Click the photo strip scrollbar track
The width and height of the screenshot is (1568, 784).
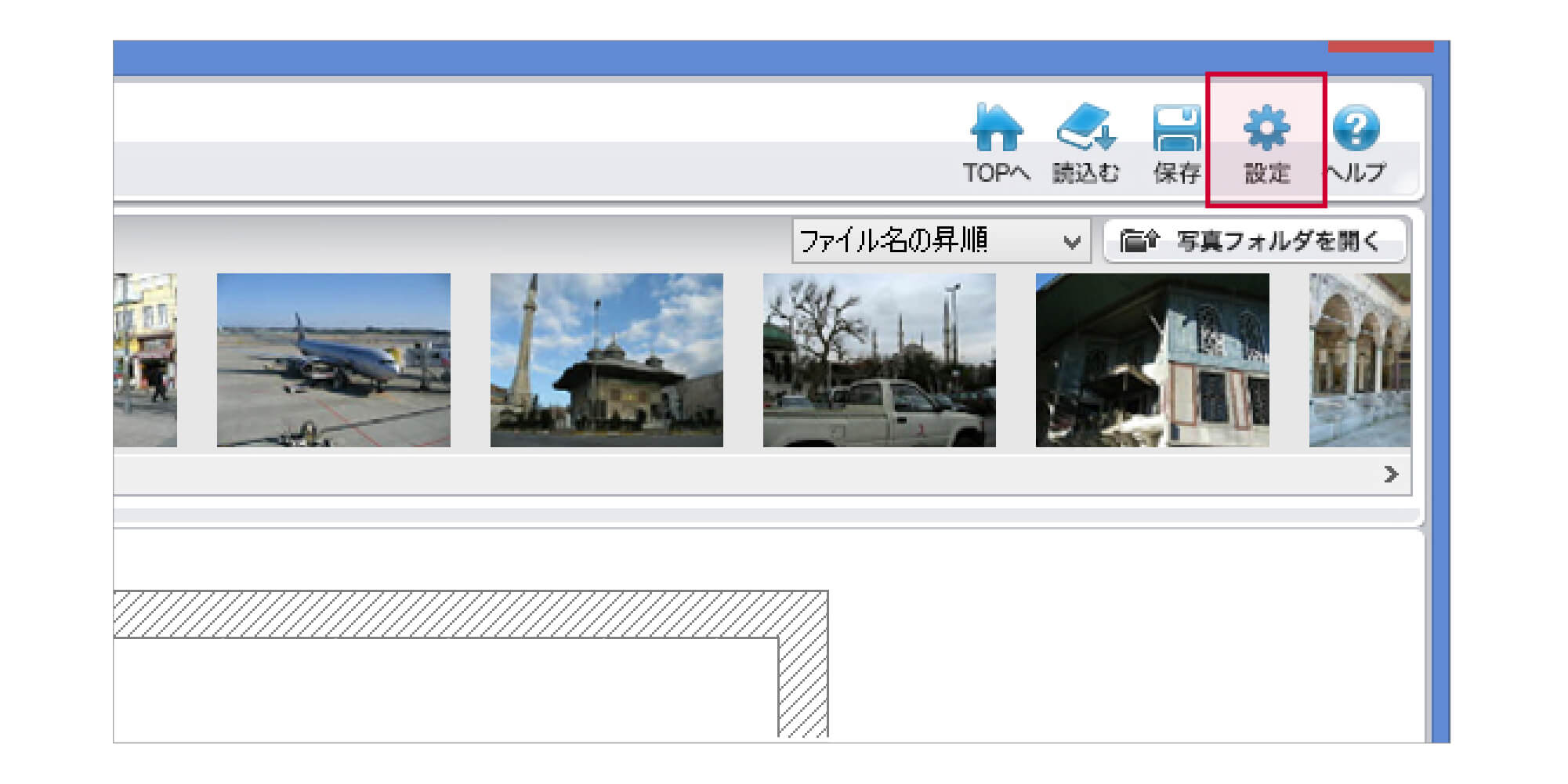coord(705,475)
